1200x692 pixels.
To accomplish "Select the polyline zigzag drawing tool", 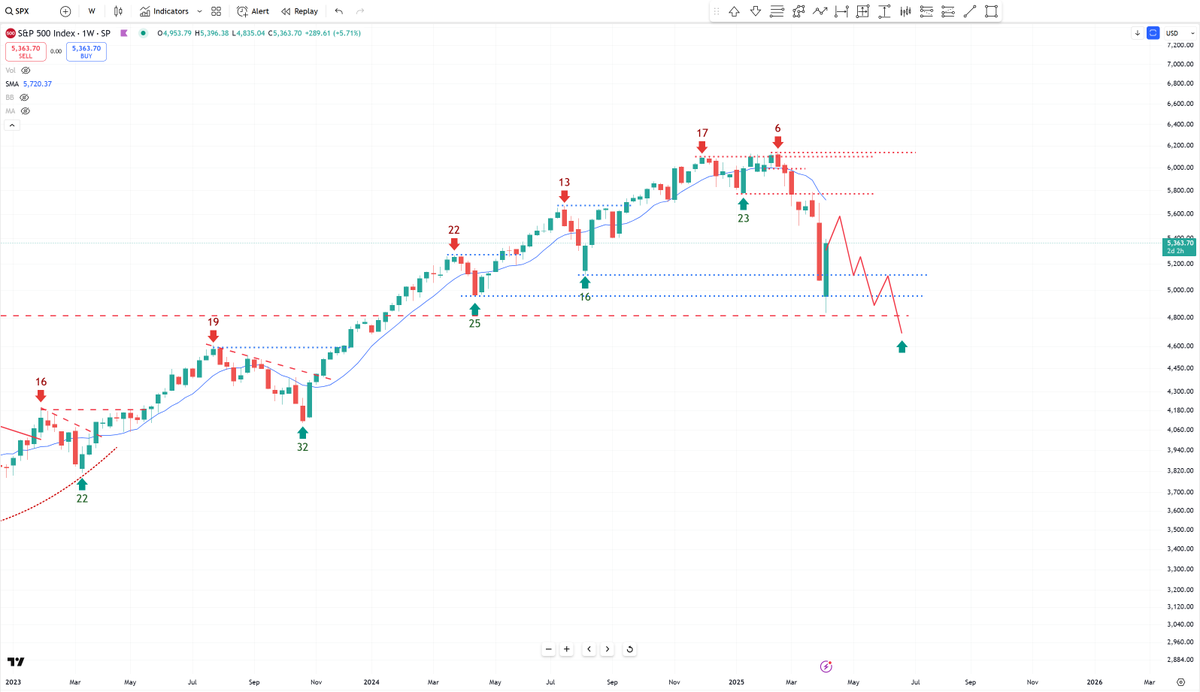I will [x=820, y=12].
